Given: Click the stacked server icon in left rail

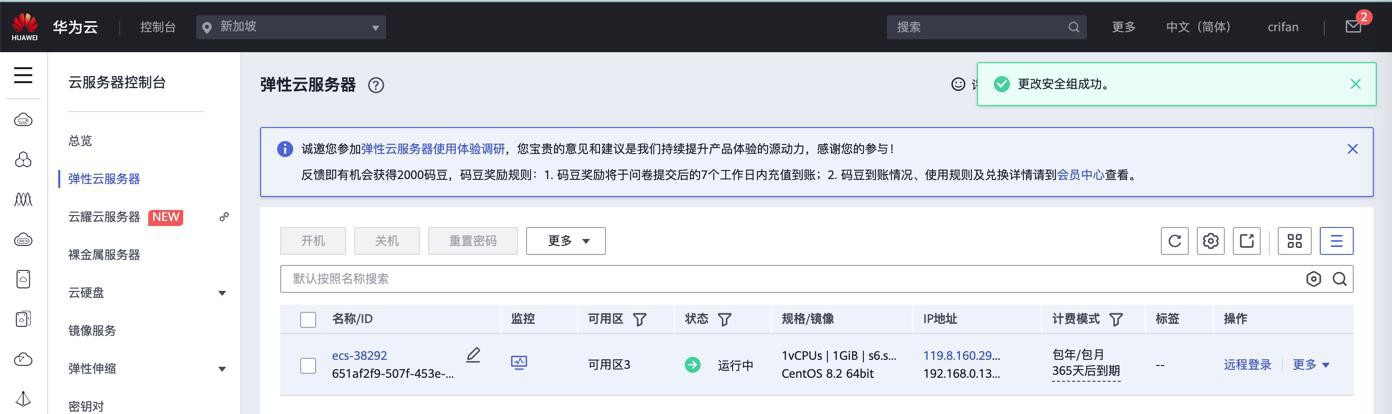Looking at the screenshot, I should tap(23, 319).
